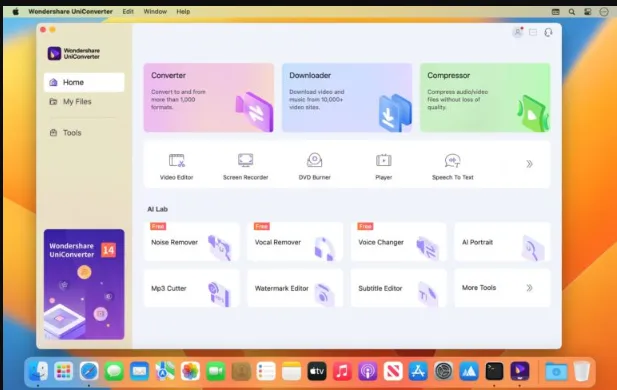Screen dimensions: 617x390
Task: Open the Converter card
Action: (209, 98)
